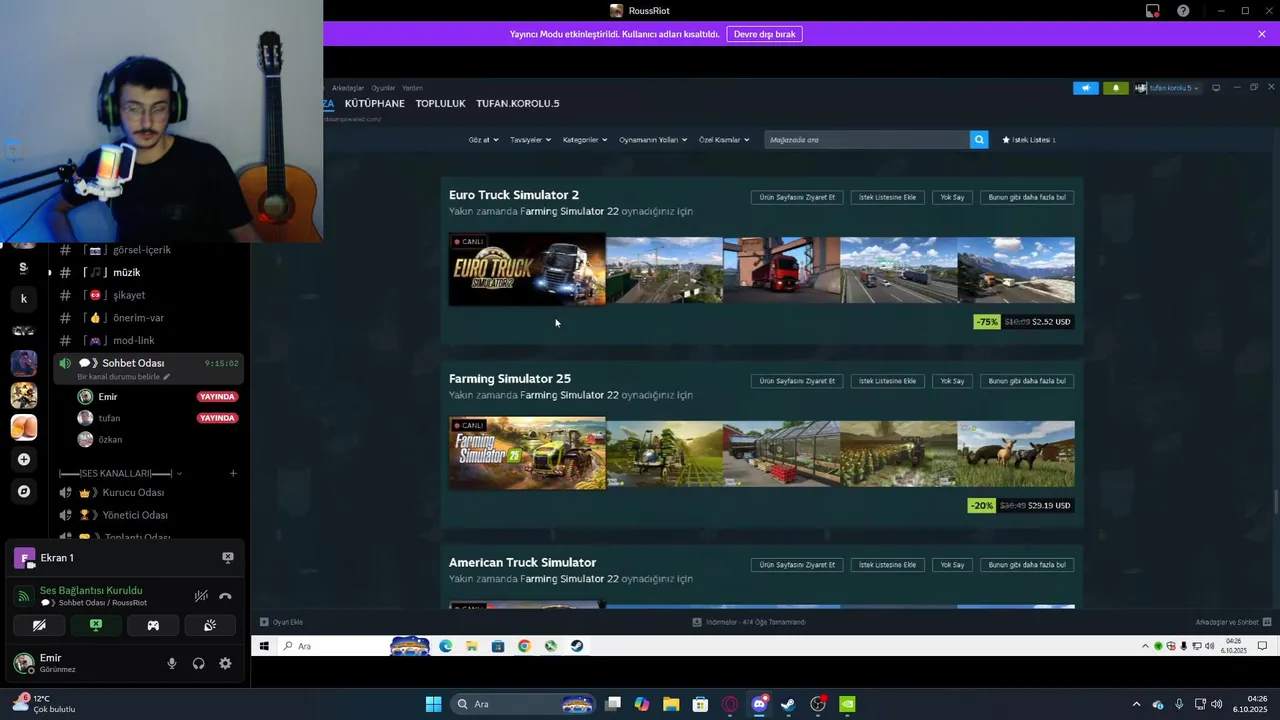This screenshot has width=1280, height=720.
Task: Click Devre dışı bırak to disable streamer mode
Action: (764, 34)
